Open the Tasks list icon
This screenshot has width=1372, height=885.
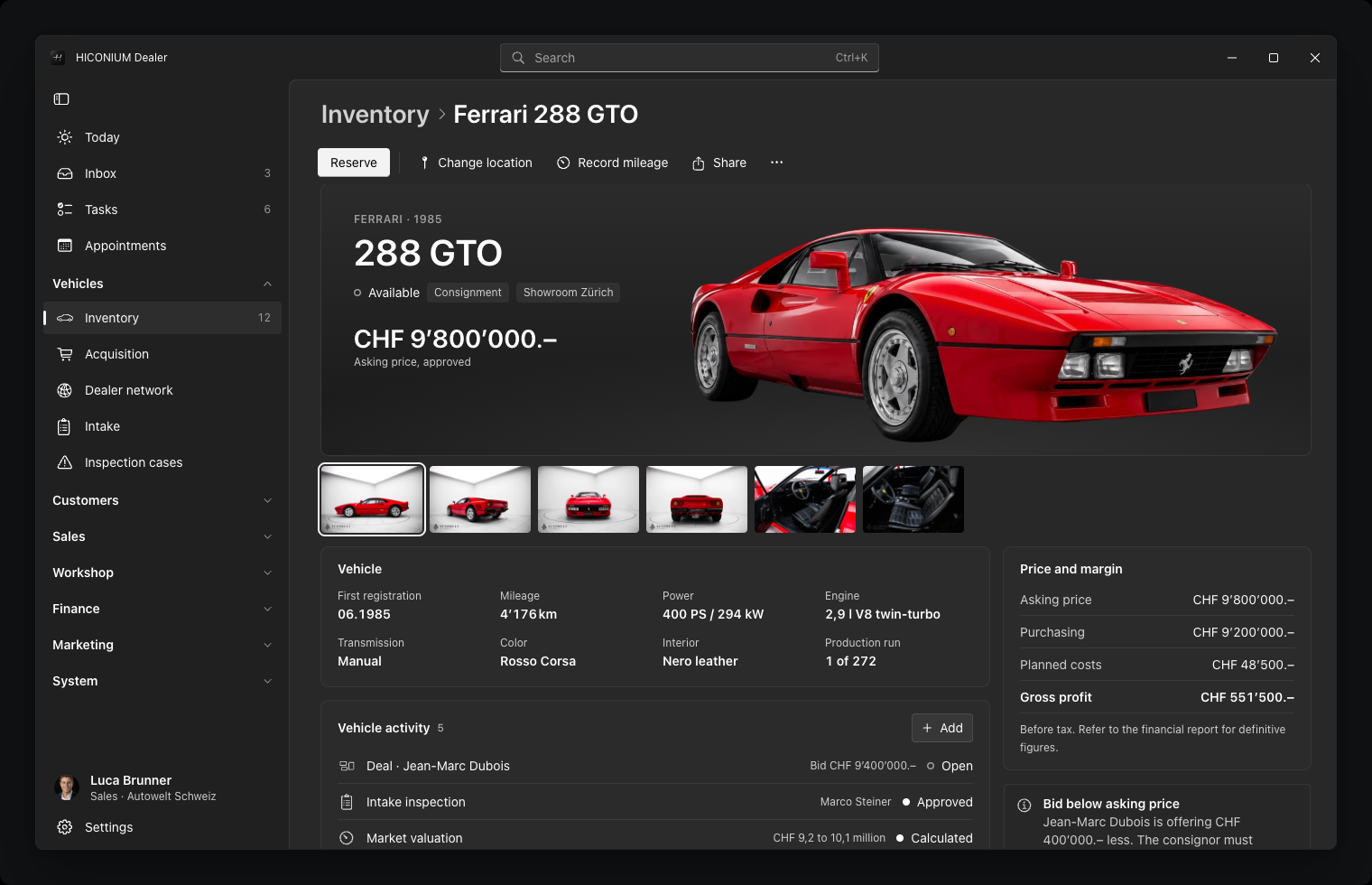click(x=65, y=210)
